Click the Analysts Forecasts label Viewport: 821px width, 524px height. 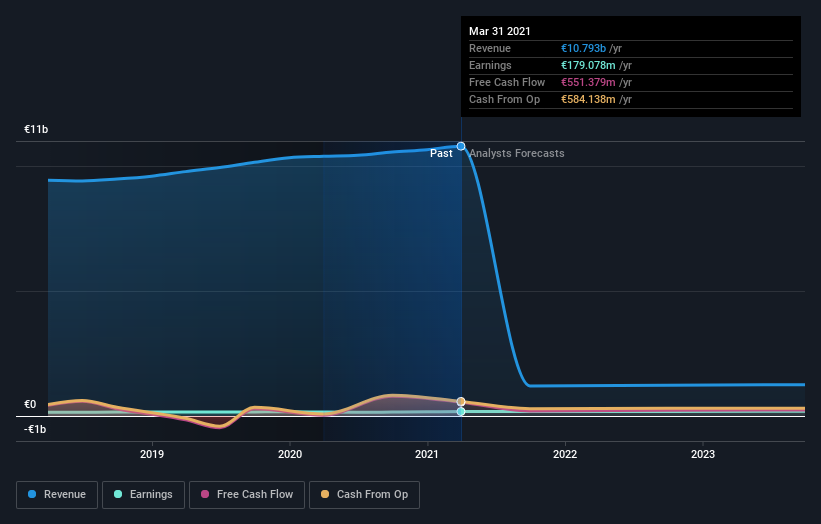coord(517,153)
